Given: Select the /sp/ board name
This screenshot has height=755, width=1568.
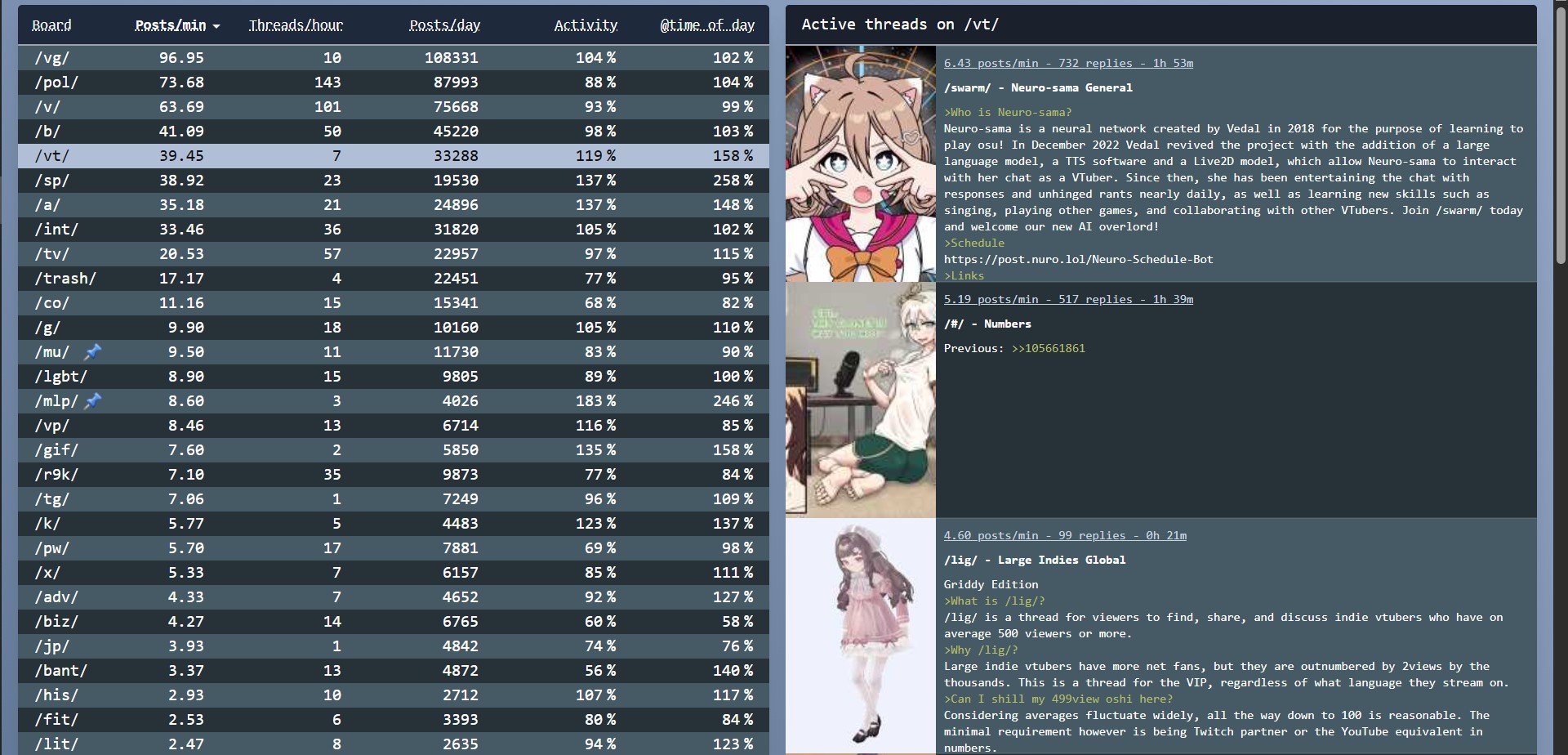Looking at the screenshot, I should coord(52,181).
